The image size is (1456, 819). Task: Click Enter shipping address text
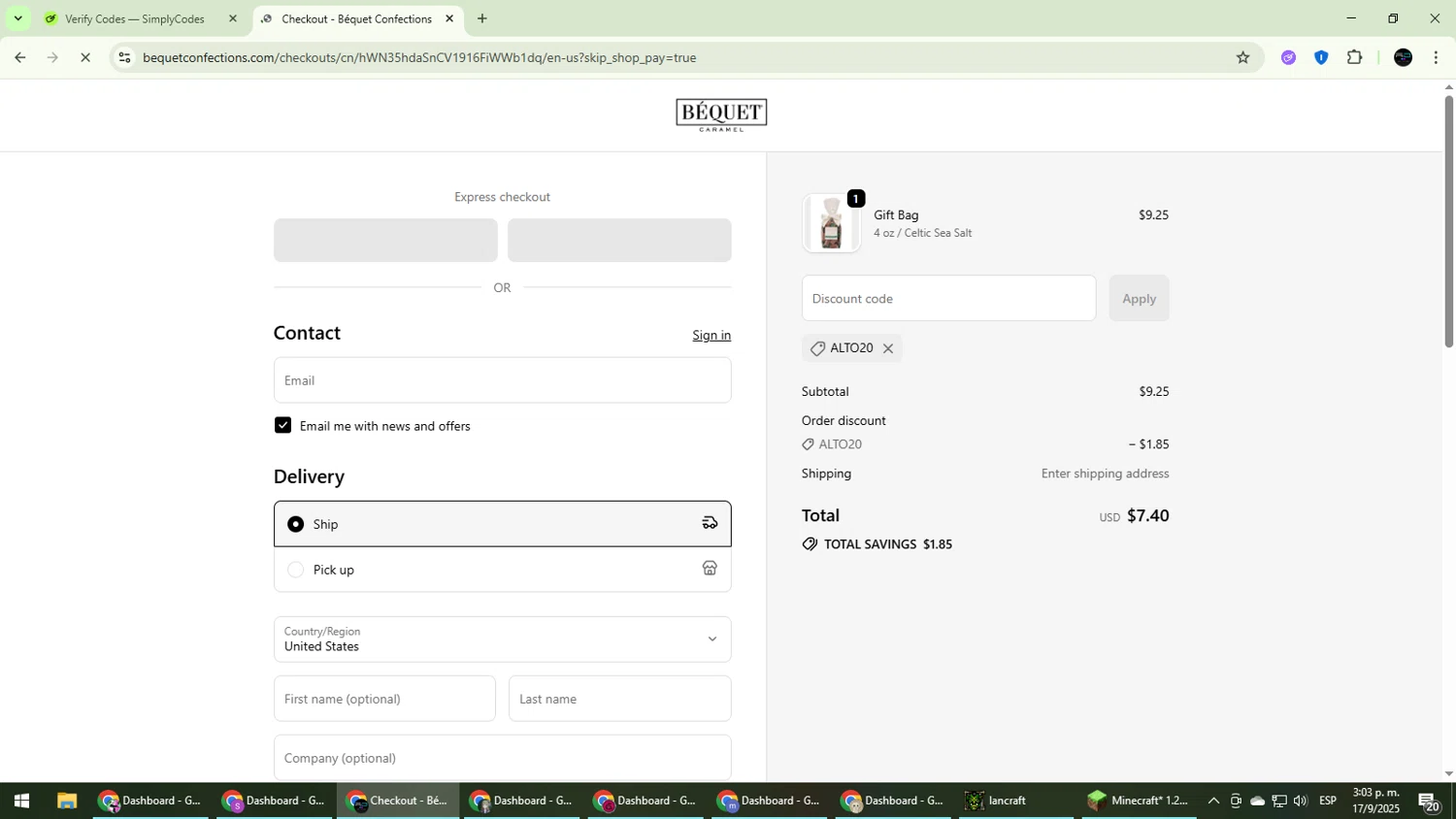tap(1105, 474)
